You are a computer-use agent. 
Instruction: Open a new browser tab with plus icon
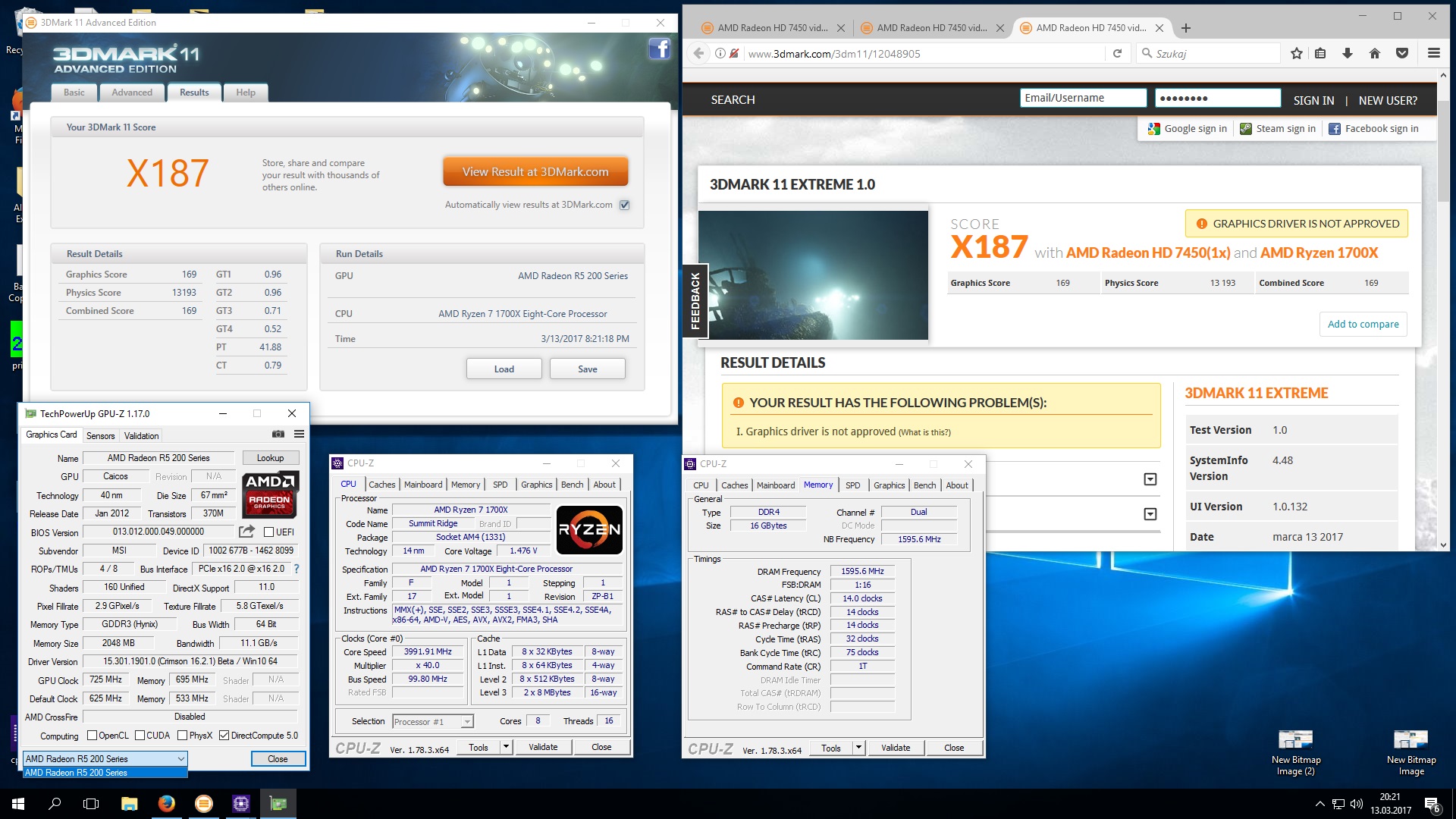[1186, 28]
